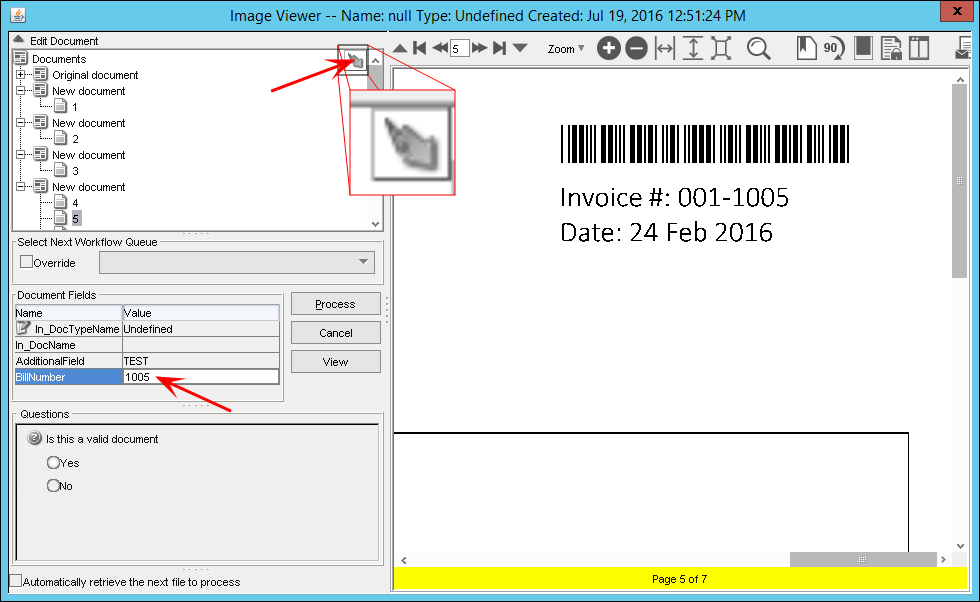Collapse the New document containing page 3

[x=21, y=154]
